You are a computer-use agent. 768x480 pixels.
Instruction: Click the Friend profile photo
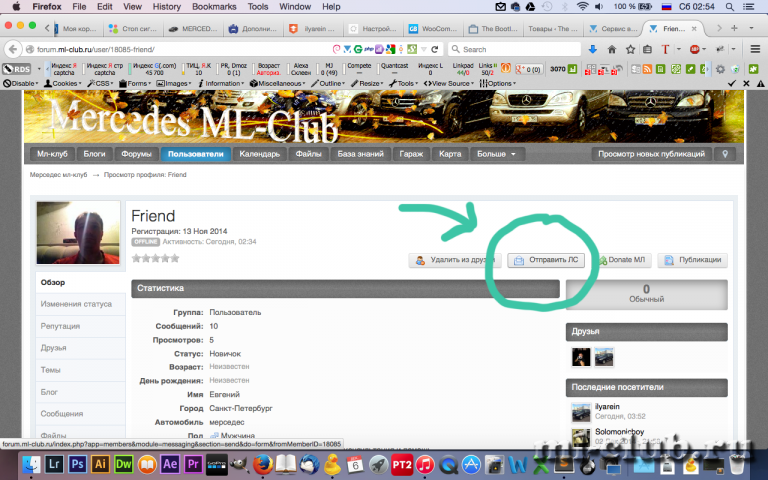[x=78, y=233]
